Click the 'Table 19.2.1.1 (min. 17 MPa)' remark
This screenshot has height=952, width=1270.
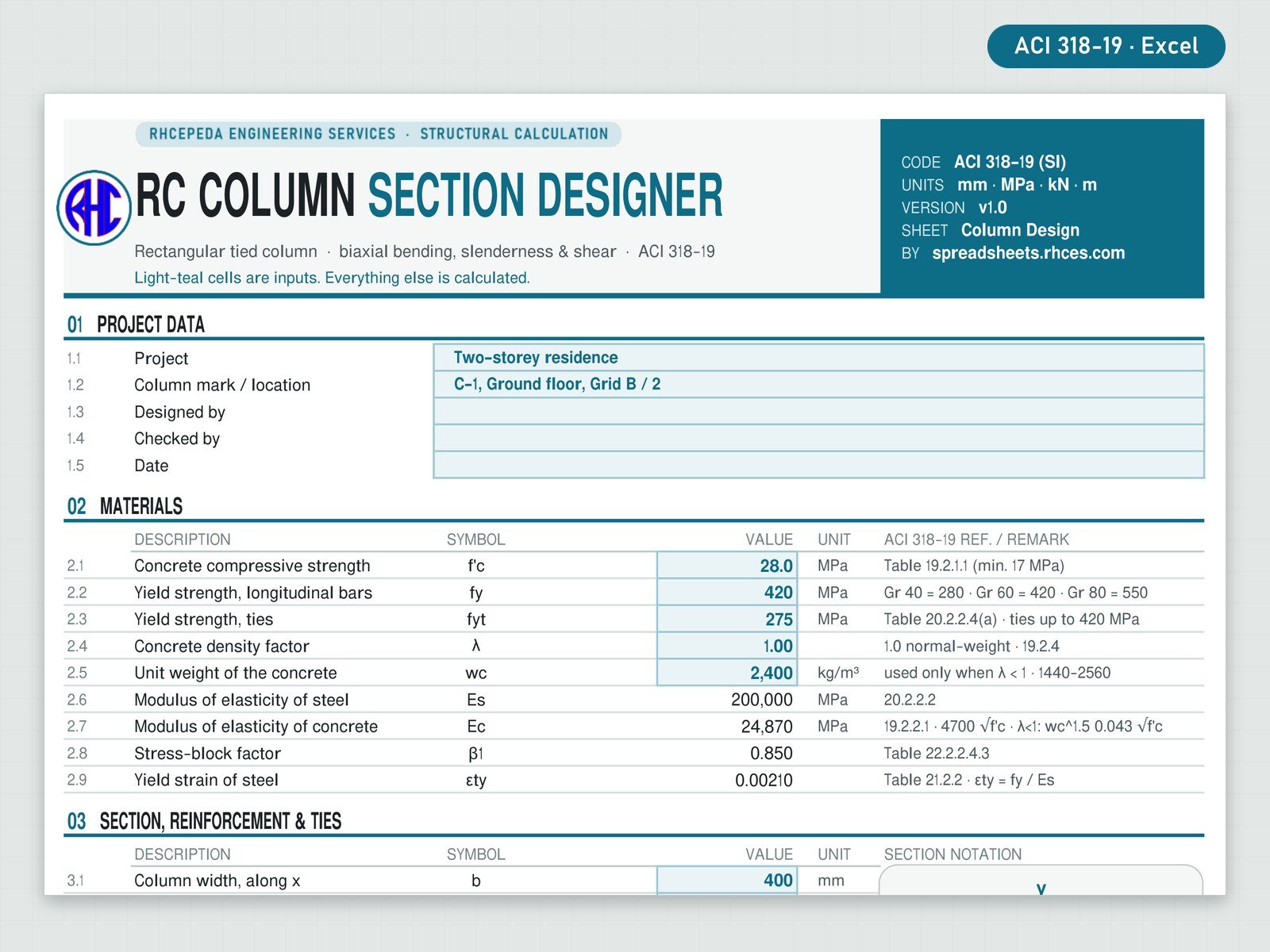(x=974, y=566)
